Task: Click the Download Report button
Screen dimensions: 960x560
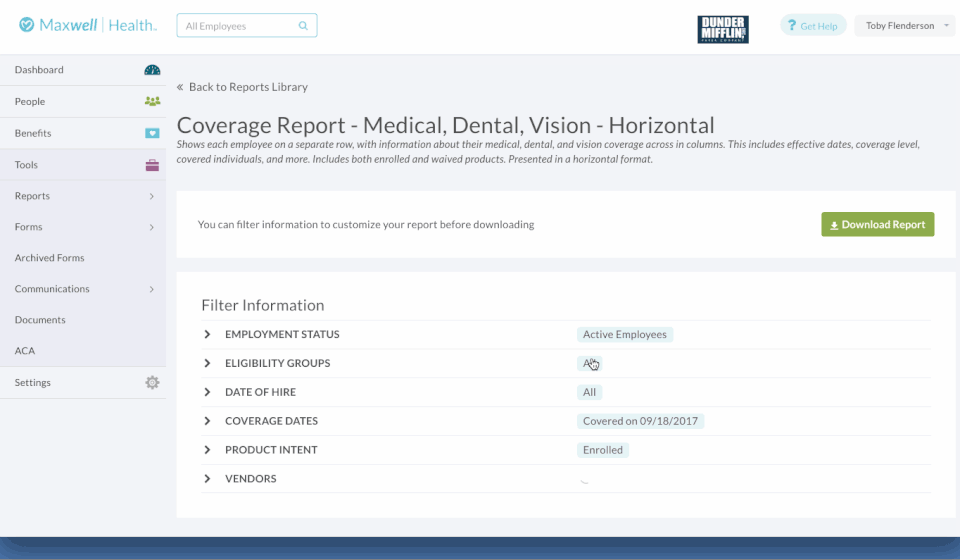Action: pos(877,225)
